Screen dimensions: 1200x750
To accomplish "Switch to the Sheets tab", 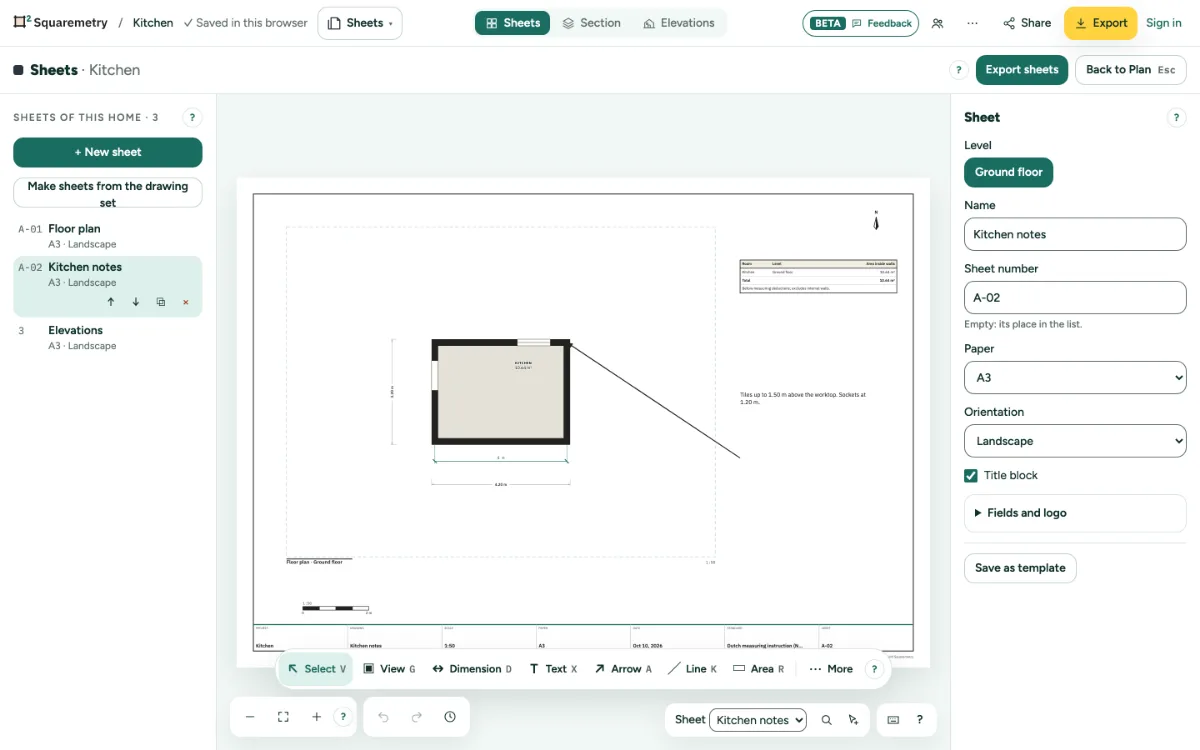I will pos(512,23).
